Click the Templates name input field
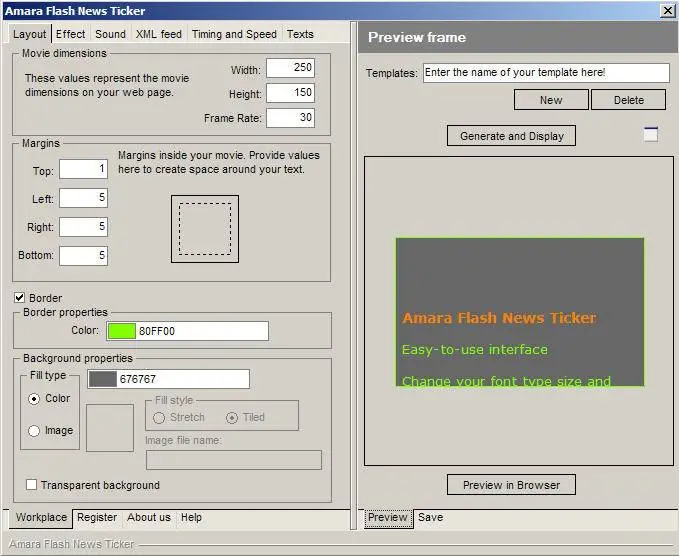 [x=546, y=73]
